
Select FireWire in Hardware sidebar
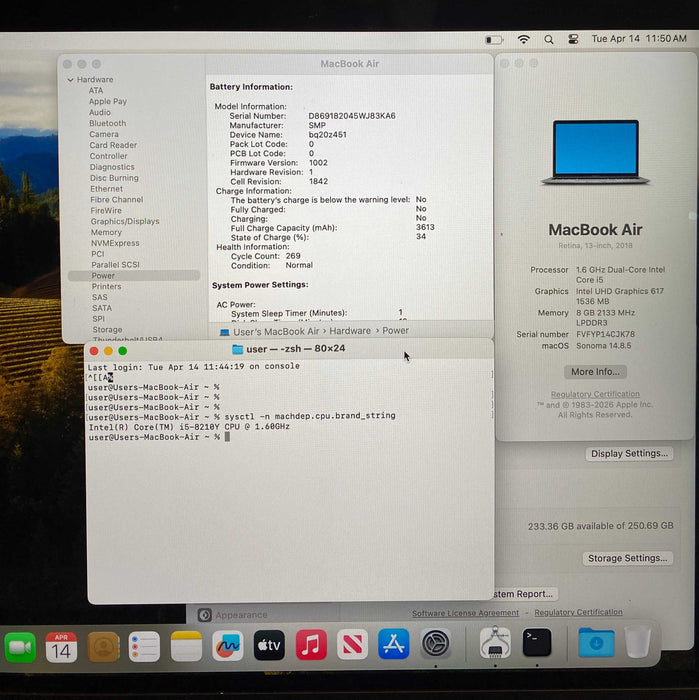(x=106, y=211)
